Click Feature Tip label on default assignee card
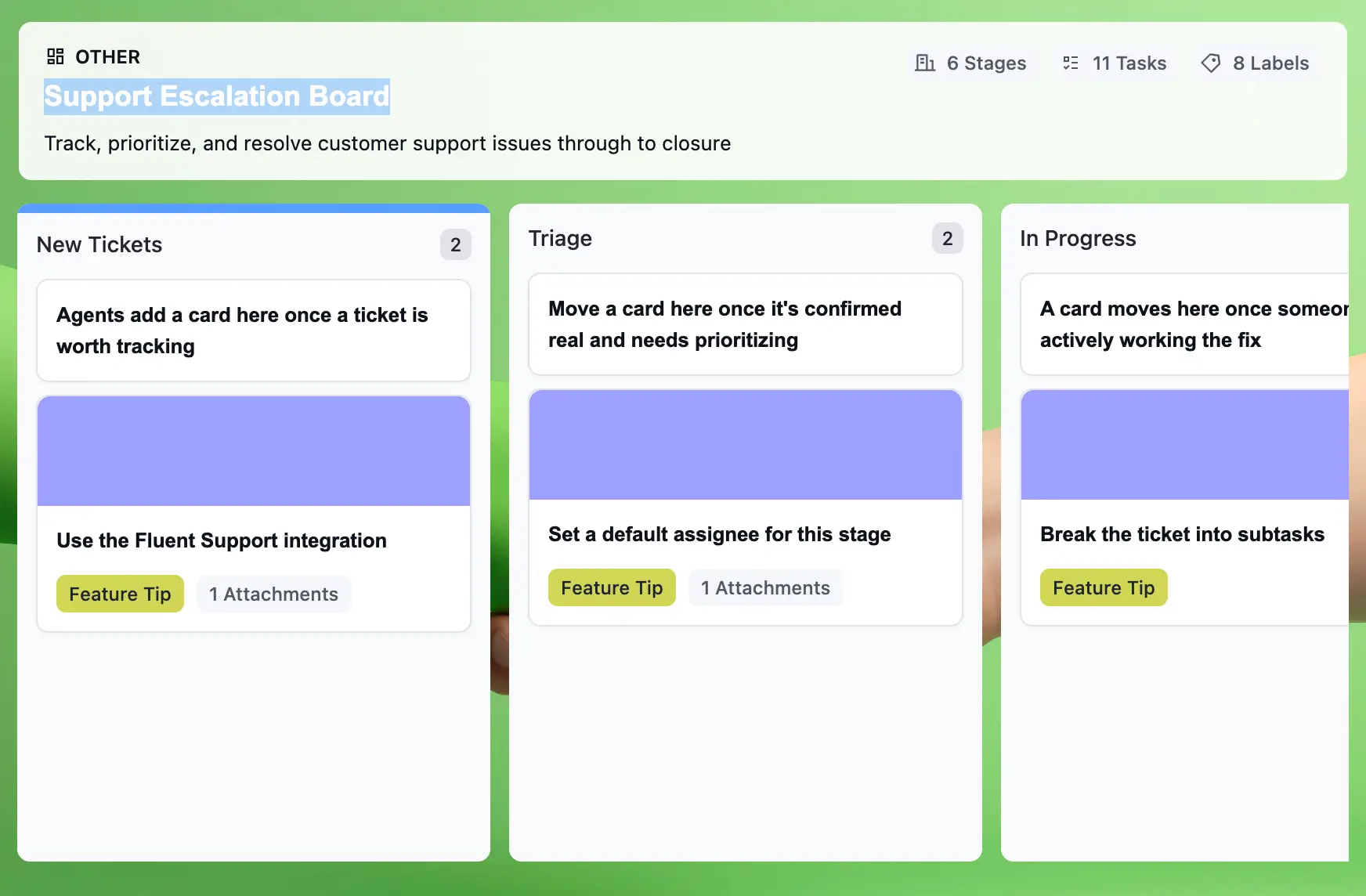The width and height of the screenshot is (1366, 896). point(612,587)
